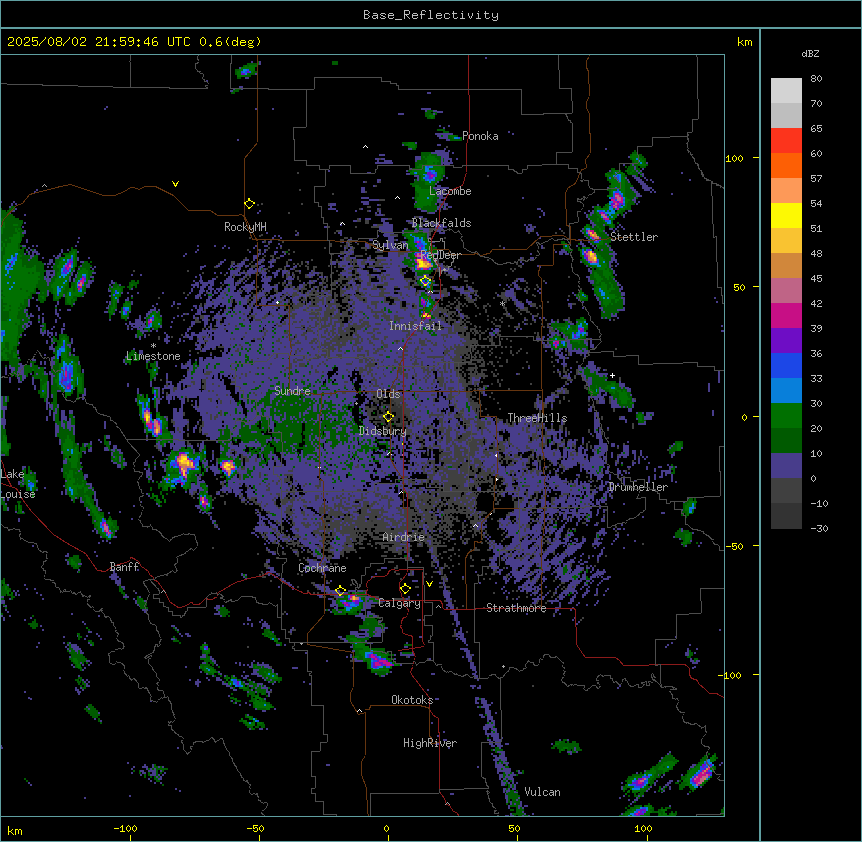Click the yellow V marker northwest of RockyMH
Image resolution: width=862 pixels, height=842 pixels.
pyautogui.click(x=175, y=184)
